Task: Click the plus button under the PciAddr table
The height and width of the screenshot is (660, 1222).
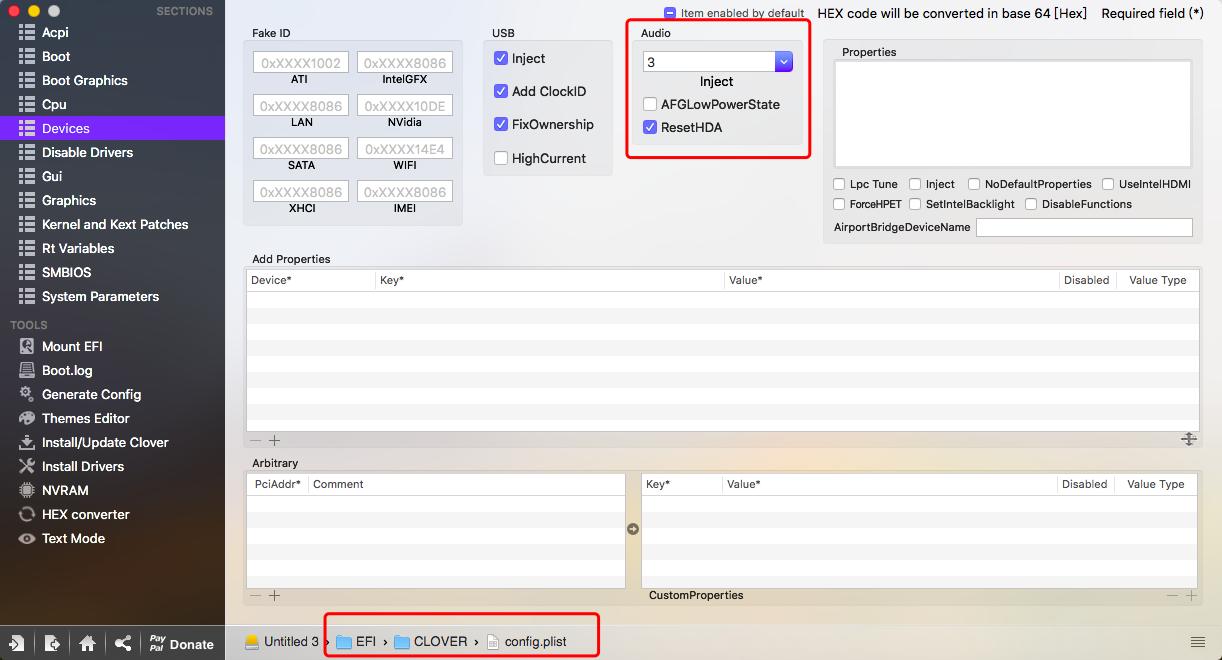Action: [274, 595]
